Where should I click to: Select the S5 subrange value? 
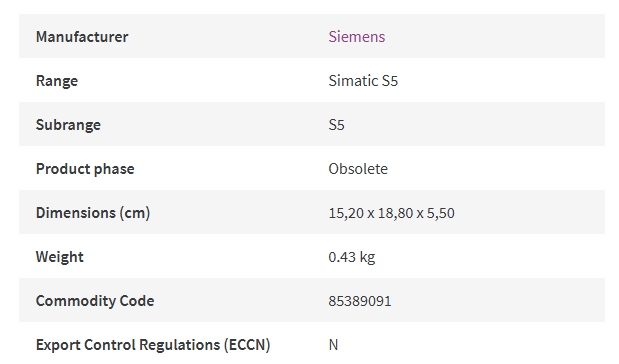336,125
